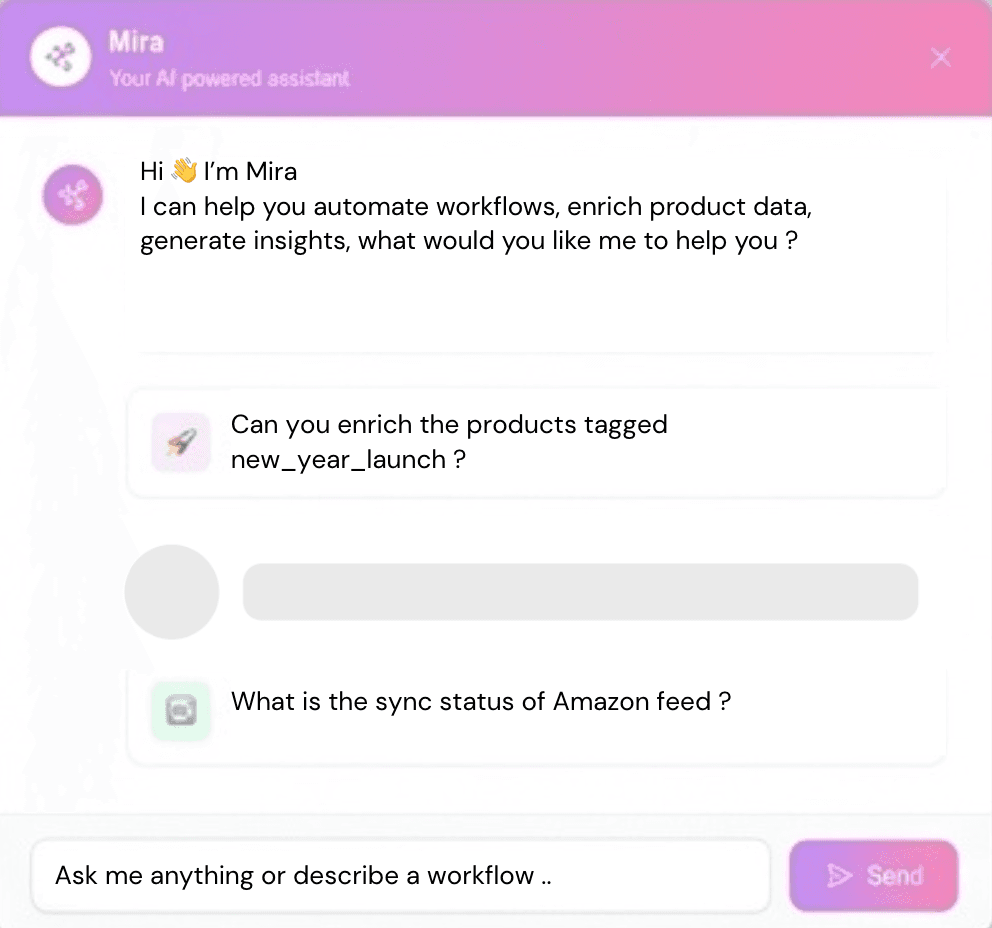
Task: Close the Mira assistant window
Action: 940,57
